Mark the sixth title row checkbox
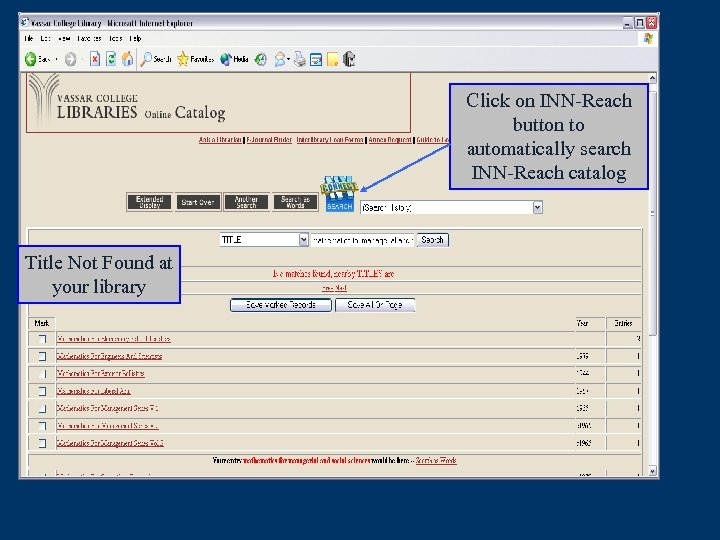This screenshot has width=720, height=540. [x=42, y=426]
